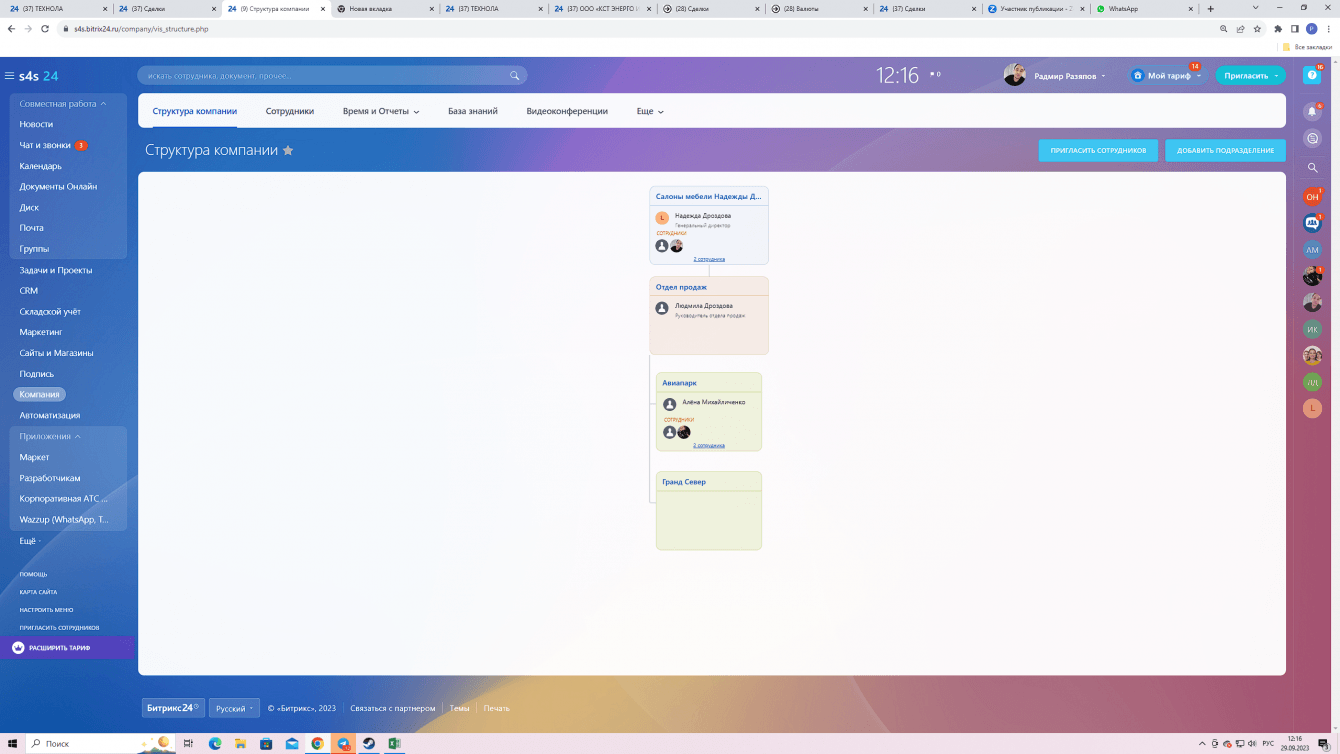Open the 2 сотрудника link in Авиапарк
The image size is (1340, 754).
pyautogui.click(x=709, y=445)
